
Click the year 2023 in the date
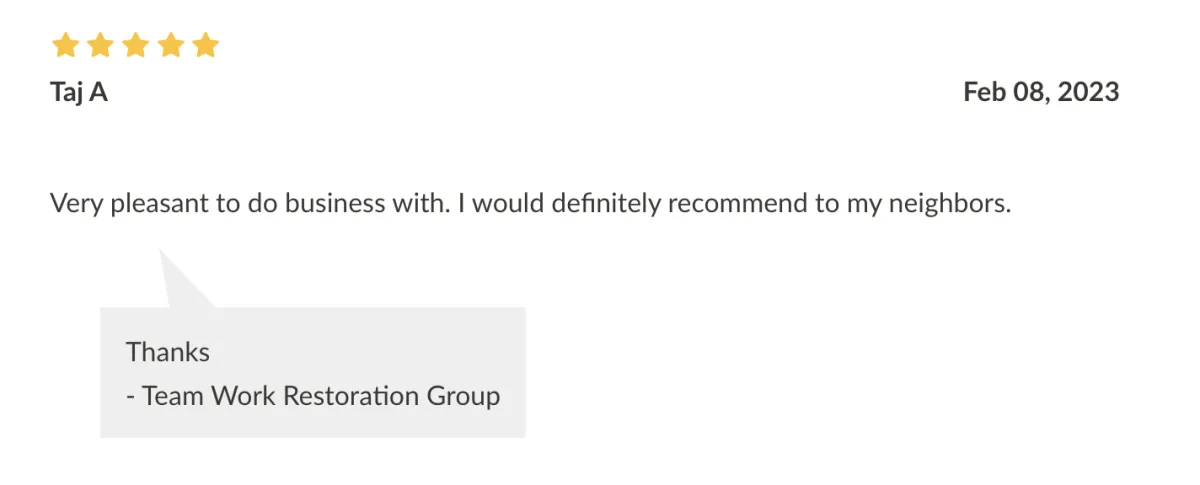tap(1088, 93)
